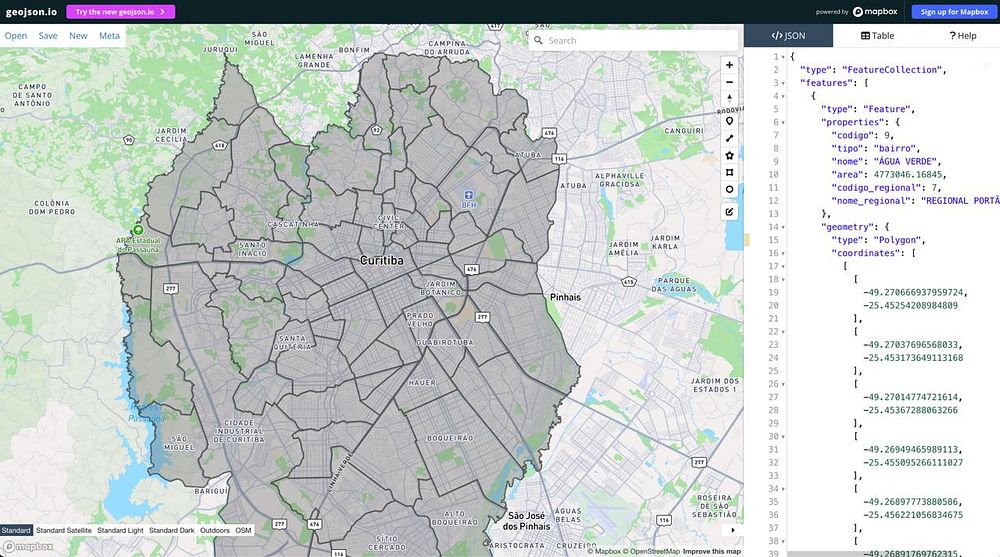Reset map bearing with the compass button
This screenshot has height=557, width=1000.
pos(730,99)
